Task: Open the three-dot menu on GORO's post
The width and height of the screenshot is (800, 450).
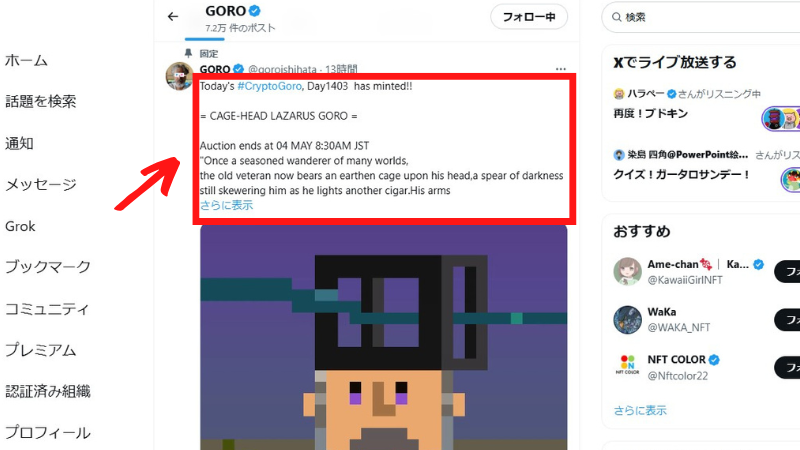Action: (561, 69)
